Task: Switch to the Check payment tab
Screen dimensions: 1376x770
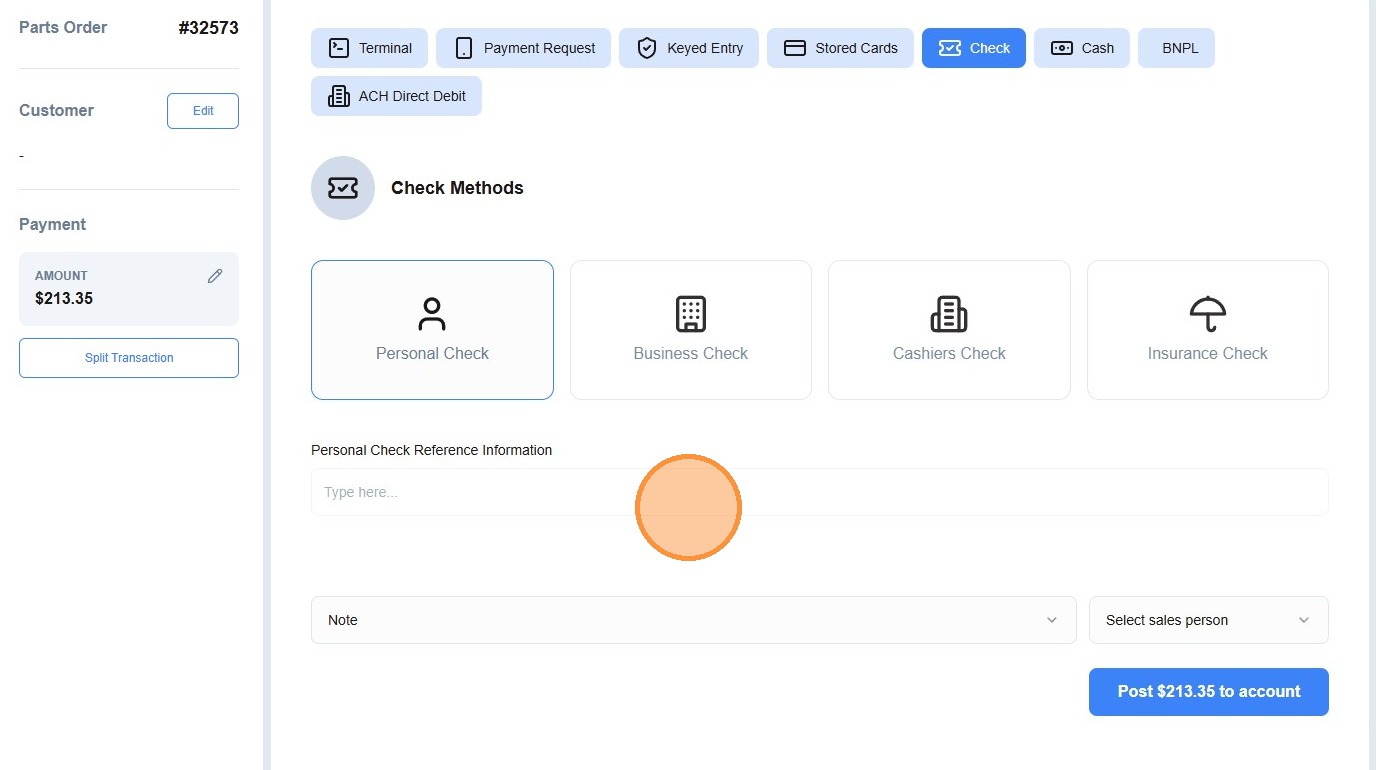Action: [x=974, y=48]
